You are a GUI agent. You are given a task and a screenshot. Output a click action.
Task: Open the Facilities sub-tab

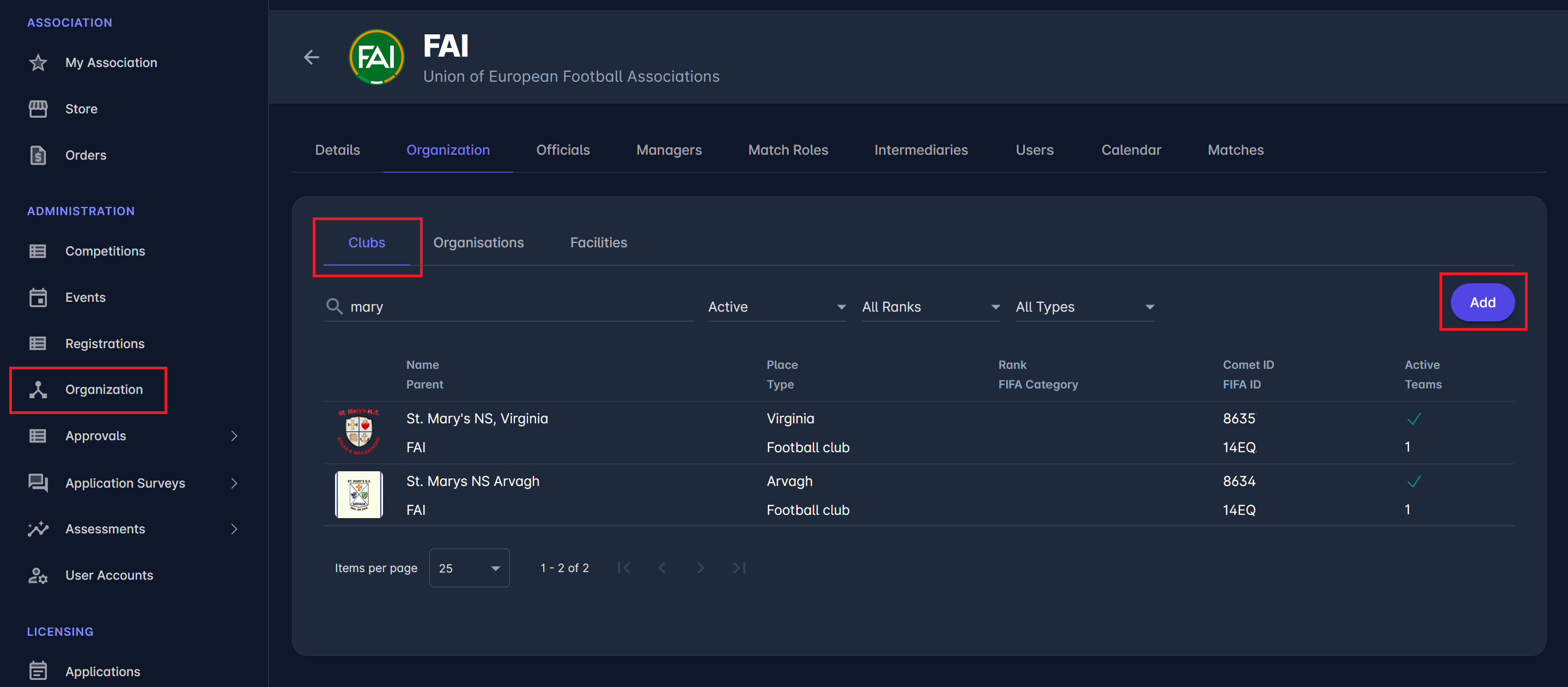pyautogui.click(x=598, y=242)
